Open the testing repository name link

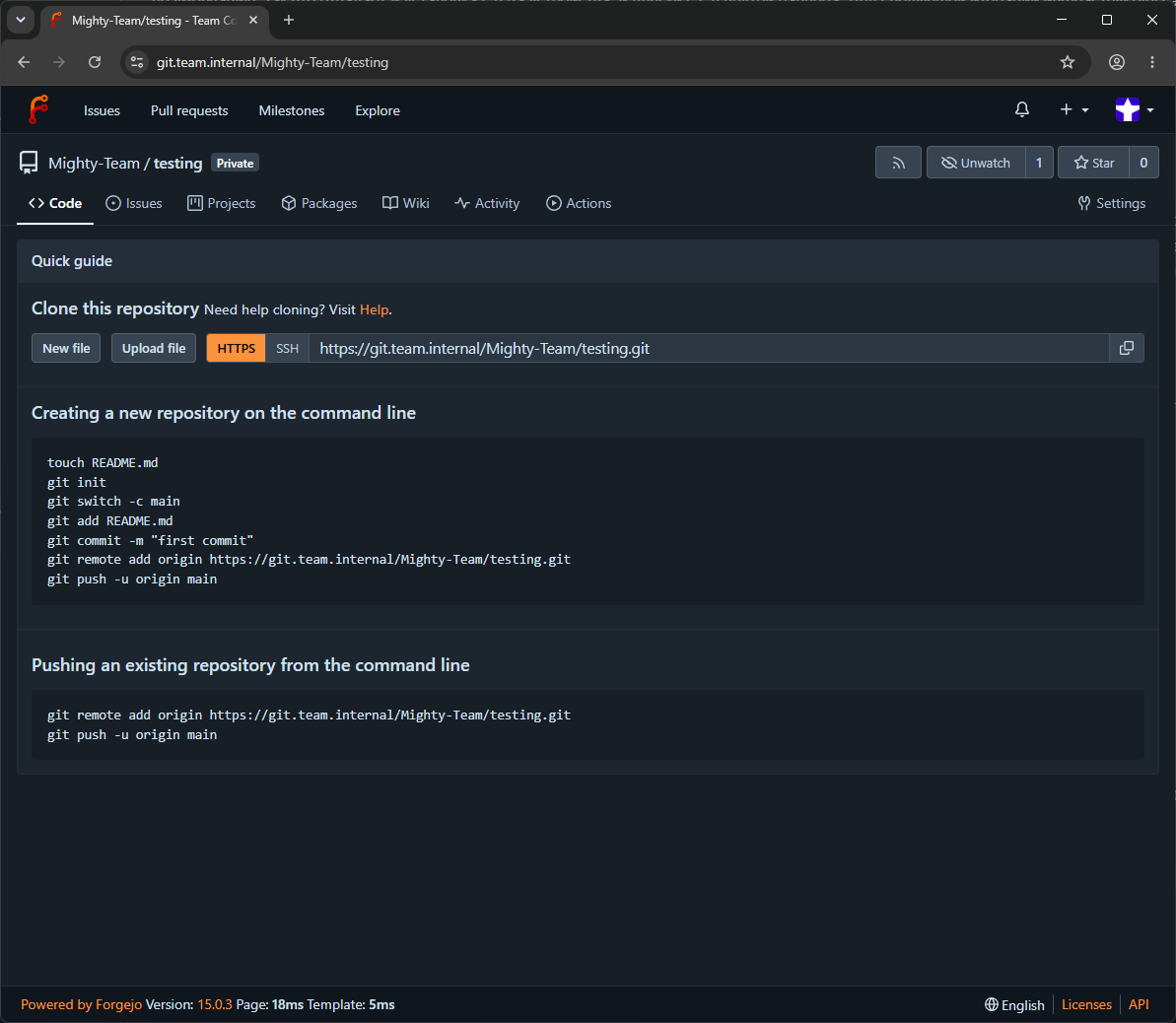click(177, 164)
